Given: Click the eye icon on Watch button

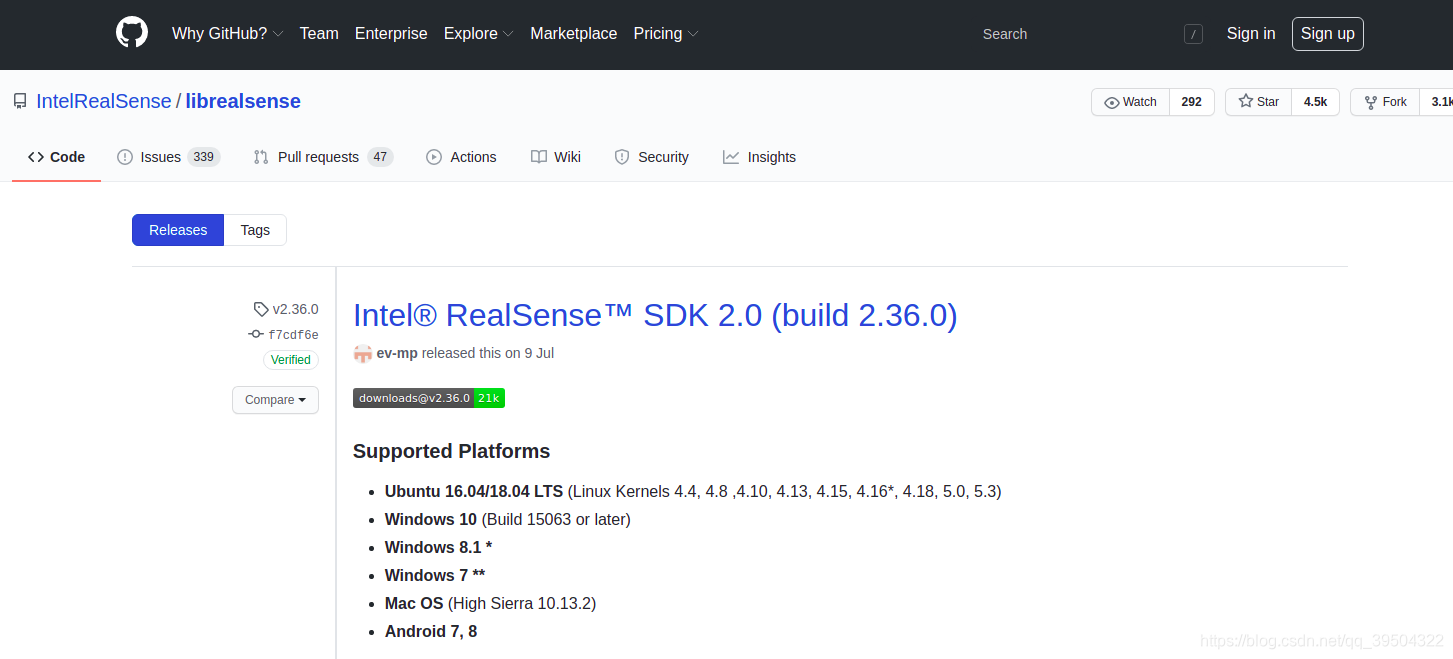Looking at the screenshot, I should tap(1113, 101).
